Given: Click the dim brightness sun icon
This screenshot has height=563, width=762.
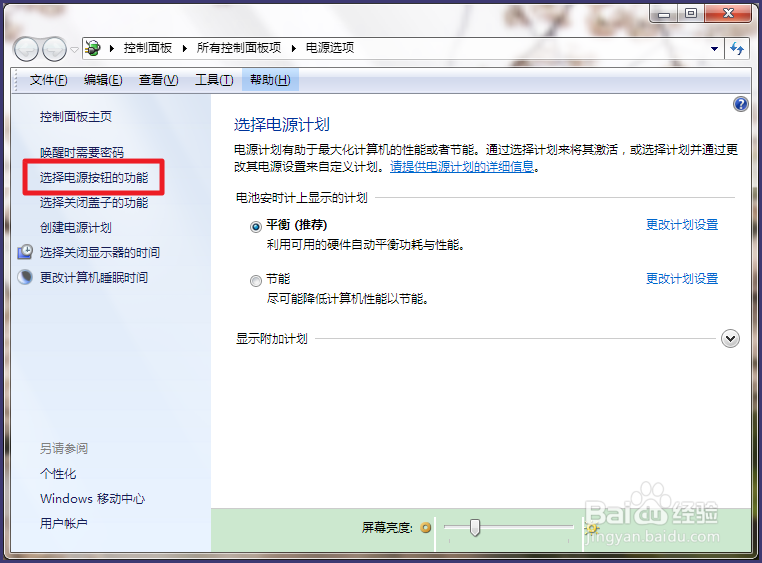Looking at the screenshot, I should (x=426, y=528).
